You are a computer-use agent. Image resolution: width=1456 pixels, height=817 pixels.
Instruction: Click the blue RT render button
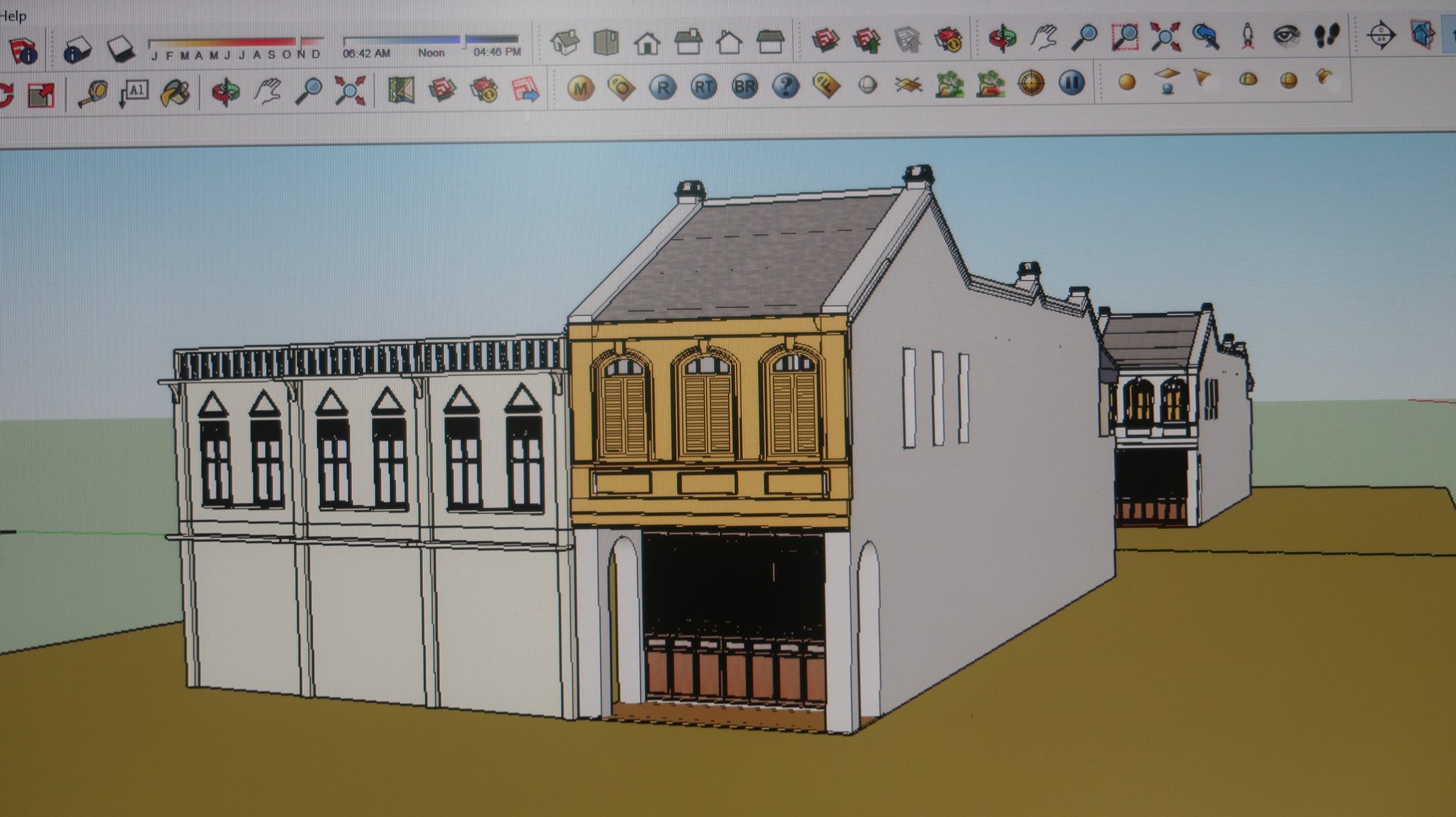pos(704,87)
